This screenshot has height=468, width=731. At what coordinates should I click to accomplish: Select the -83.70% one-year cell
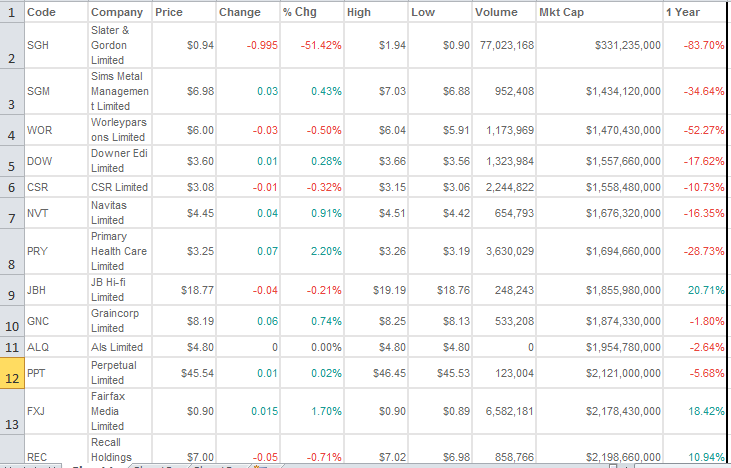click(695, 45)
